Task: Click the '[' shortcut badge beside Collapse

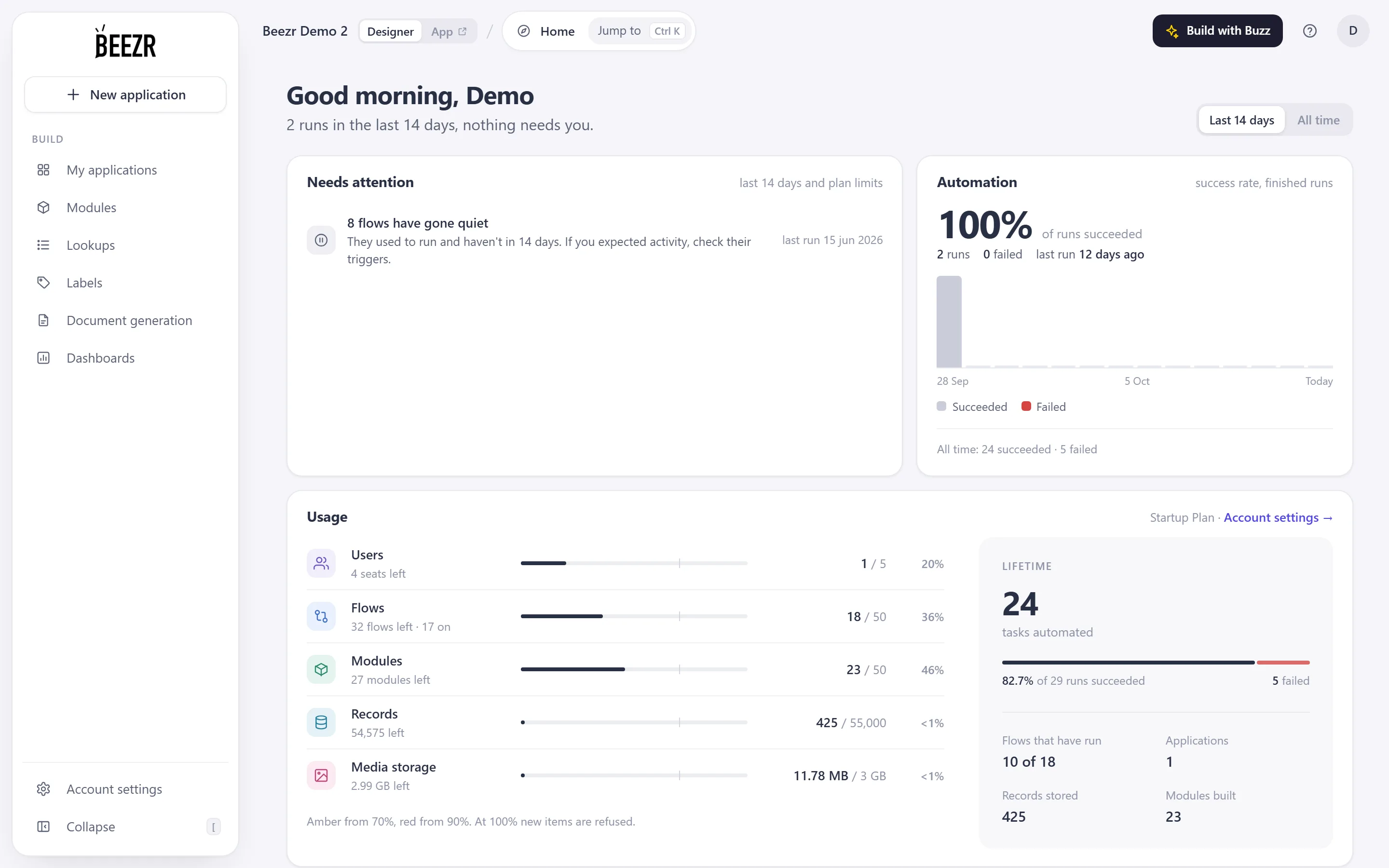Action: pyautogui.click(x=214, y=827)
